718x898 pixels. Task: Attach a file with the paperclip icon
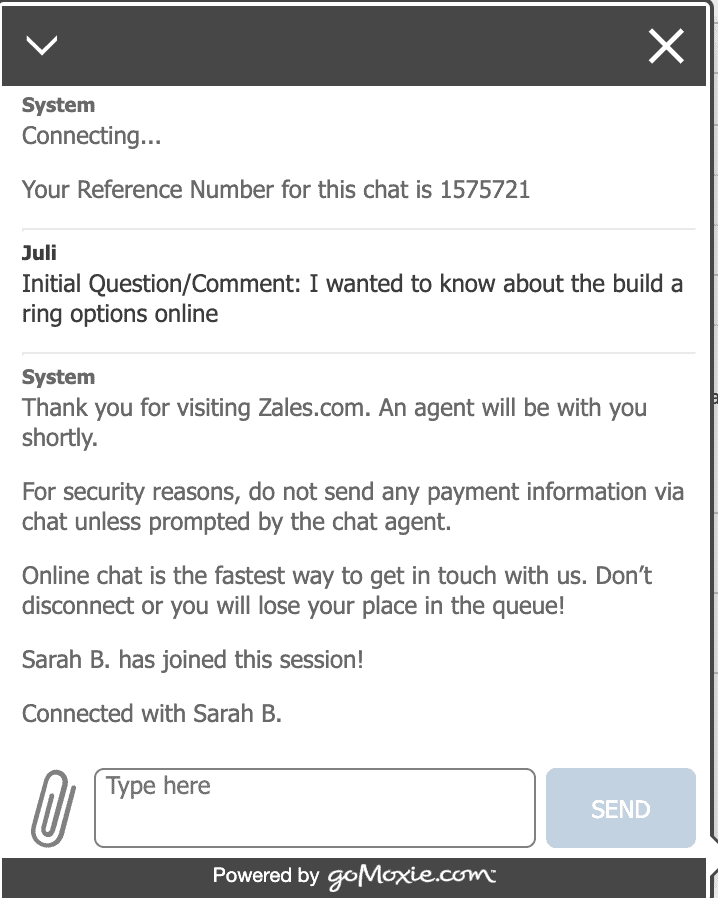[x=52, y=806]
